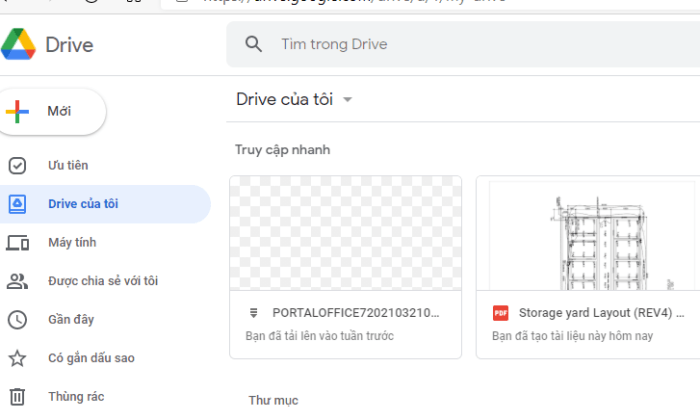The width and height of the screenshot is (700, 420).
Task: Click the 'Truy cập nhanh' heading
Action: [x=283, y=150]
